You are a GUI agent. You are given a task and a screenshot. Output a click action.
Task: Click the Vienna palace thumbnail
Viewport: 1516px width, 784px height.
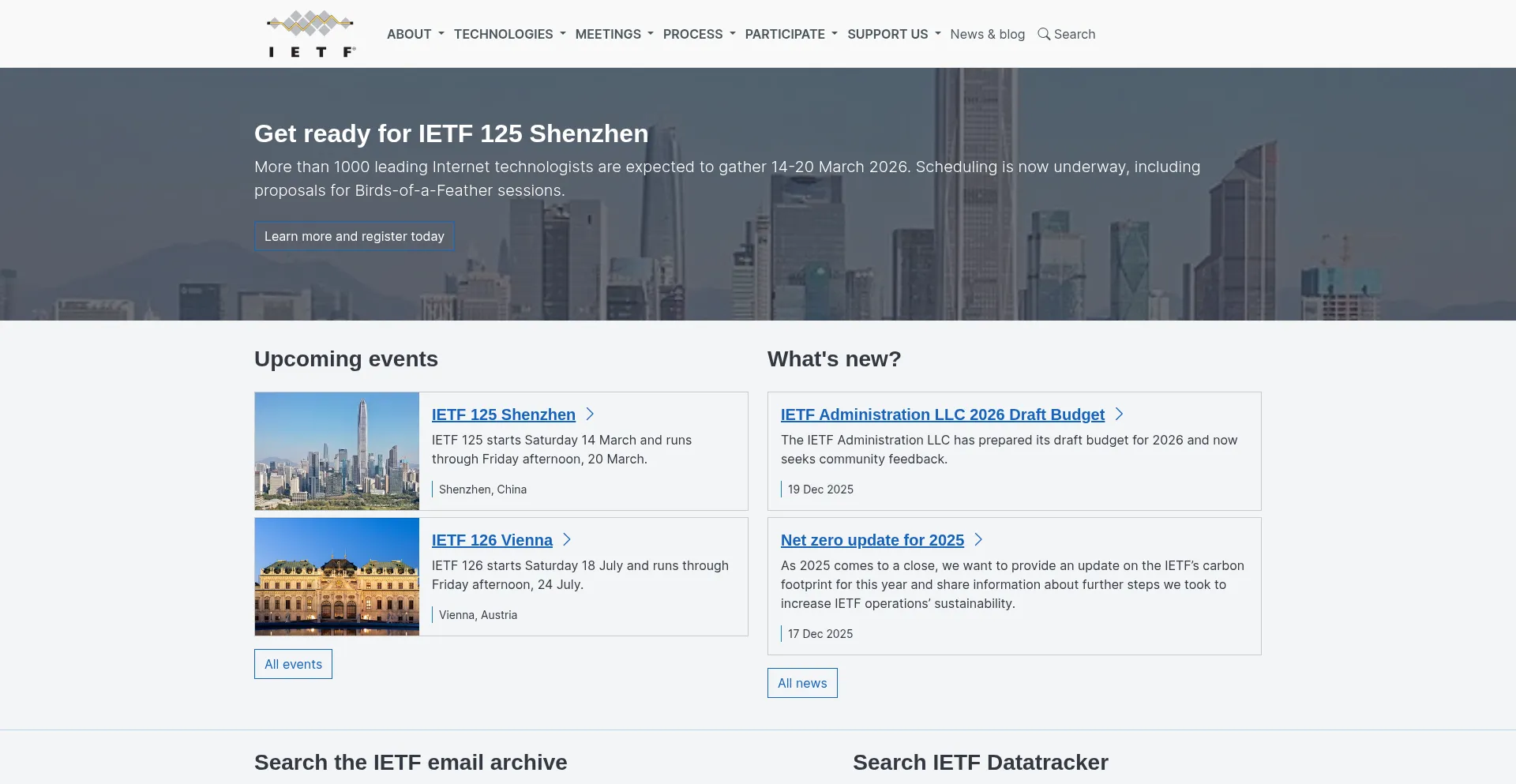tap(336, 576)
